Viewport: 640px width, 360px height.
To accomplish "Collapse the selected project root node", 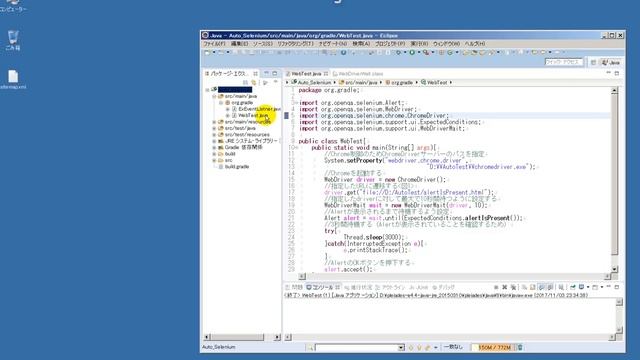I will point(207,90).
